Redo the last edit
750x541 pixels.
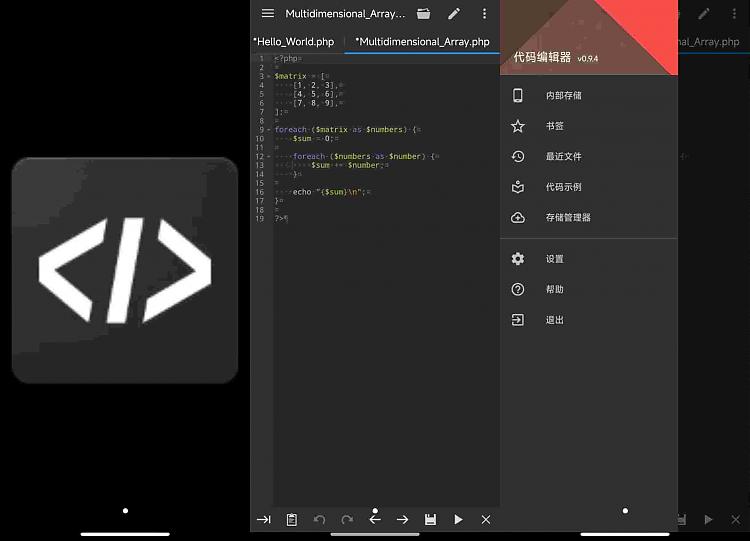click(x=347, y=519)
